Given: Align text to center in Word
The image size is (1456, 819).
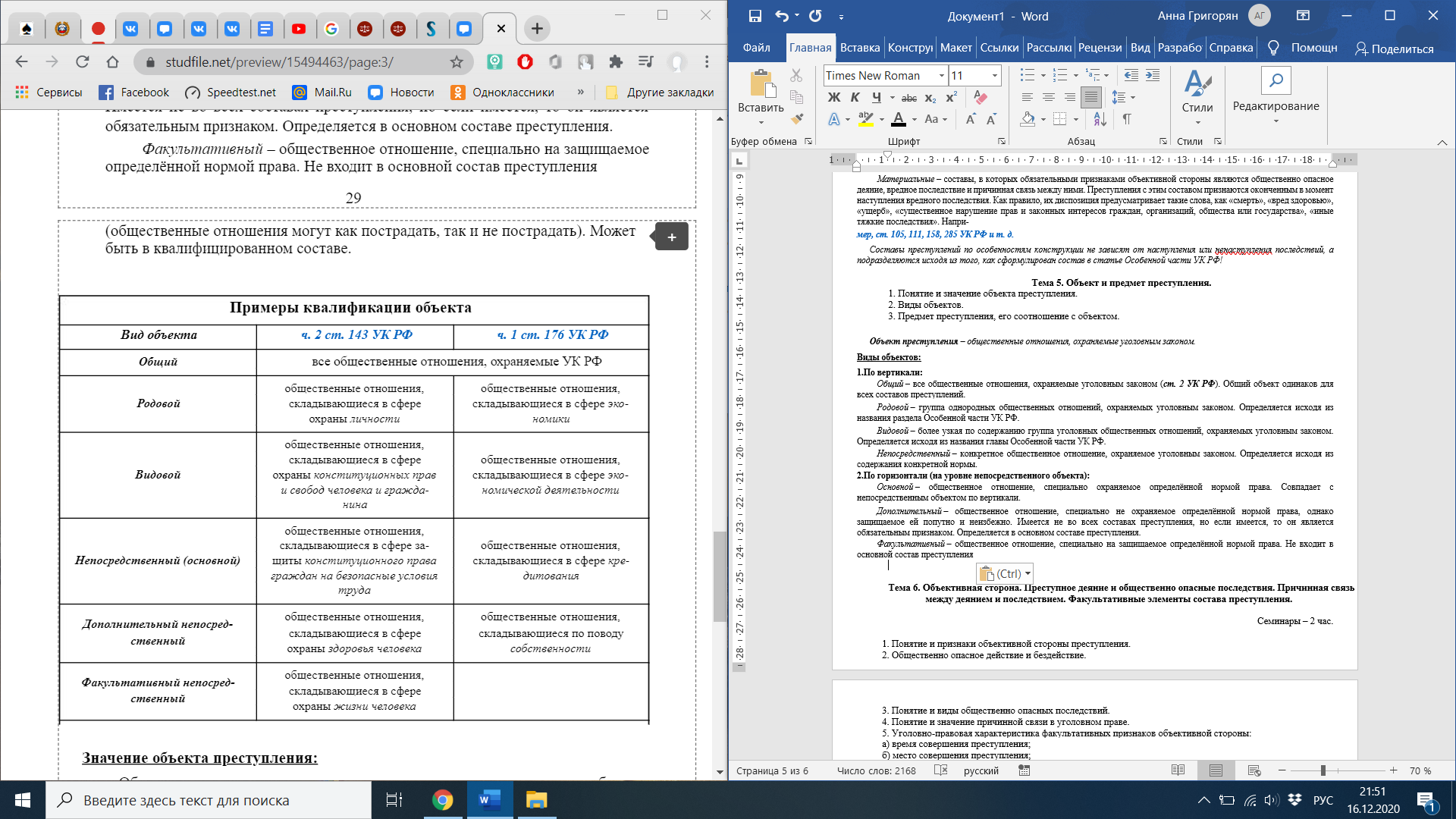Looking at the screenshot, I should pyautogui.click(x=1048, y=97).
